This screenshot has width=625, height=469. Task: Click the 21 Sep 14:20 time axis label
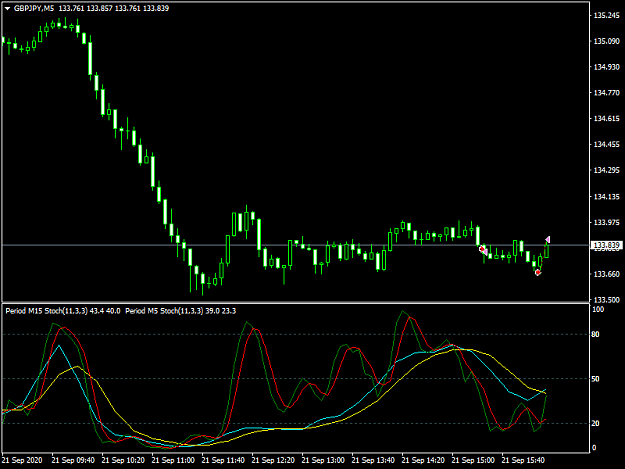423,460
